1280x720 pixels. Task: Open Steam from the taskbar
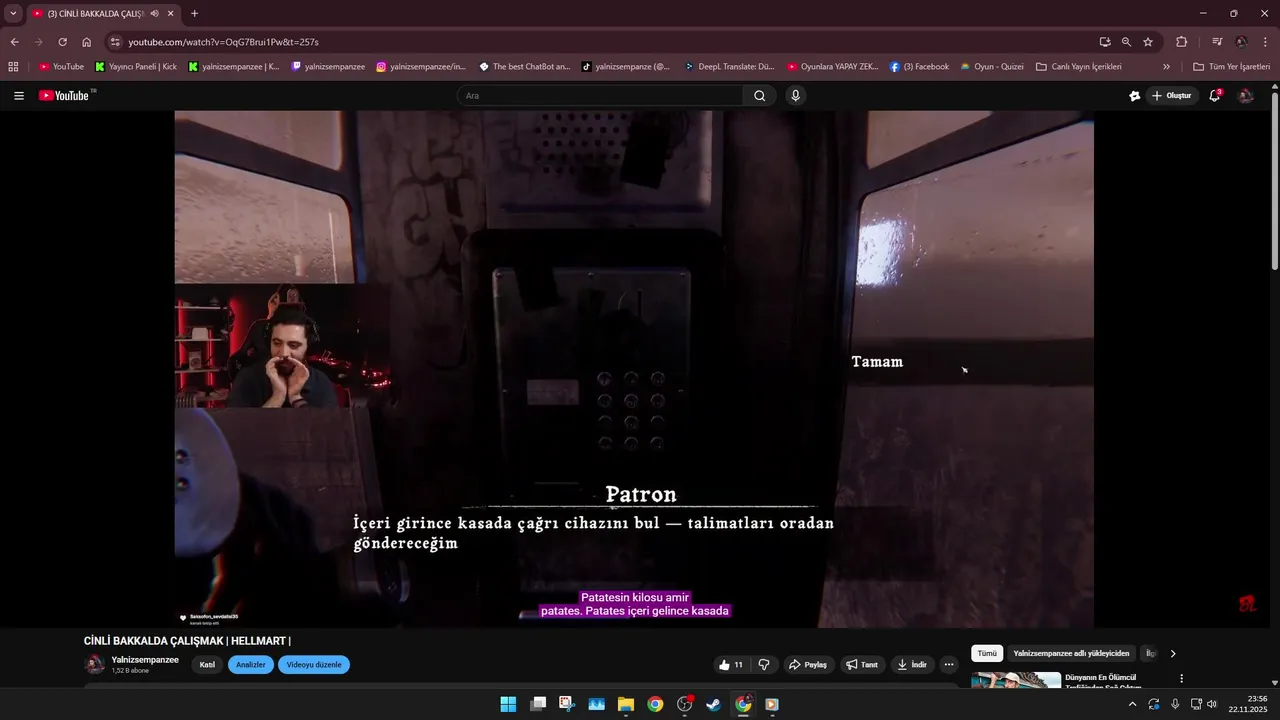tap(713, 704)
